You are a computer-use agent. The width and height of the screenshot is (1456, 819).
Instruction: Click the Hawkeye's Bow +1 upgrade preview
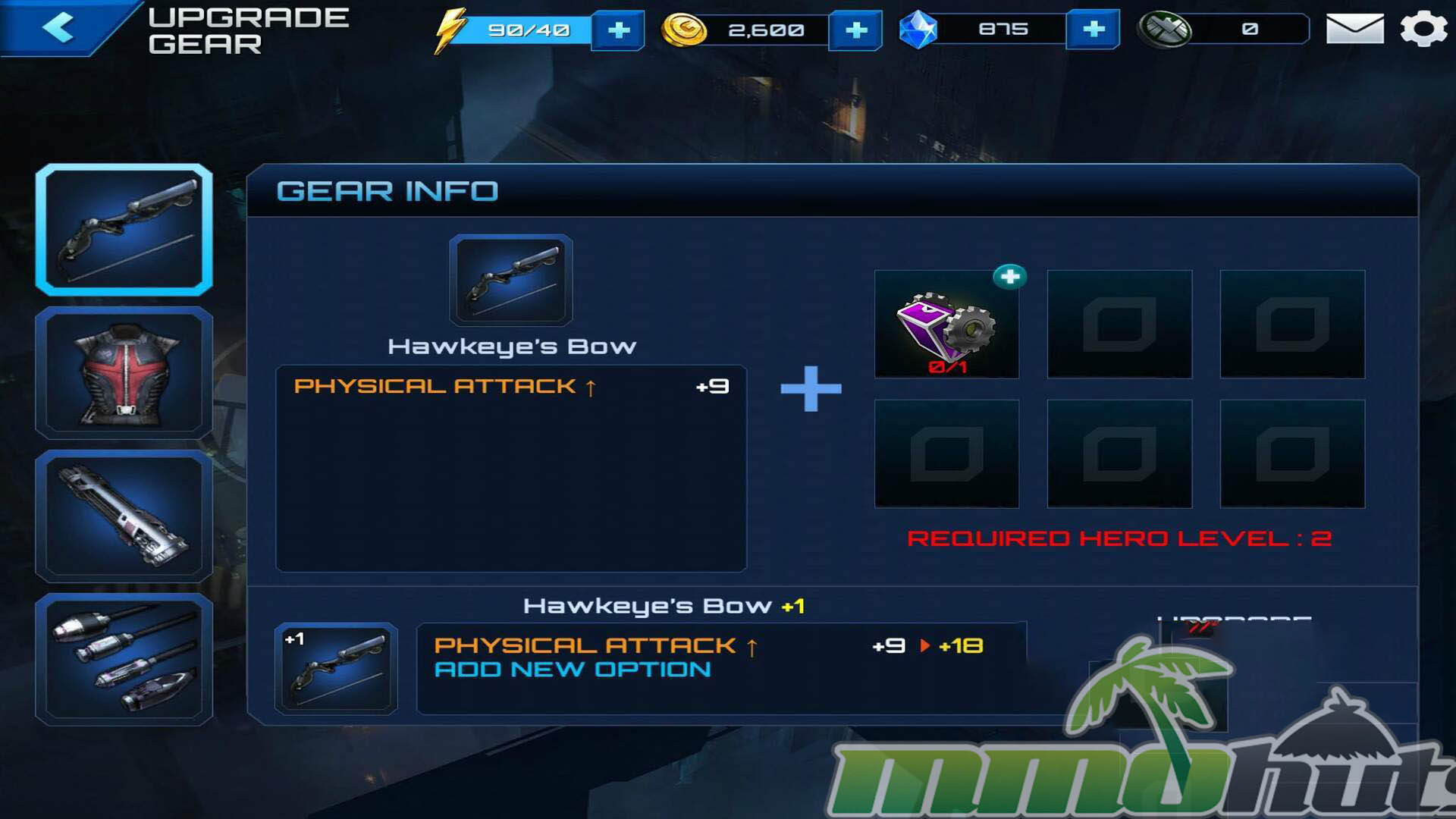336,669
